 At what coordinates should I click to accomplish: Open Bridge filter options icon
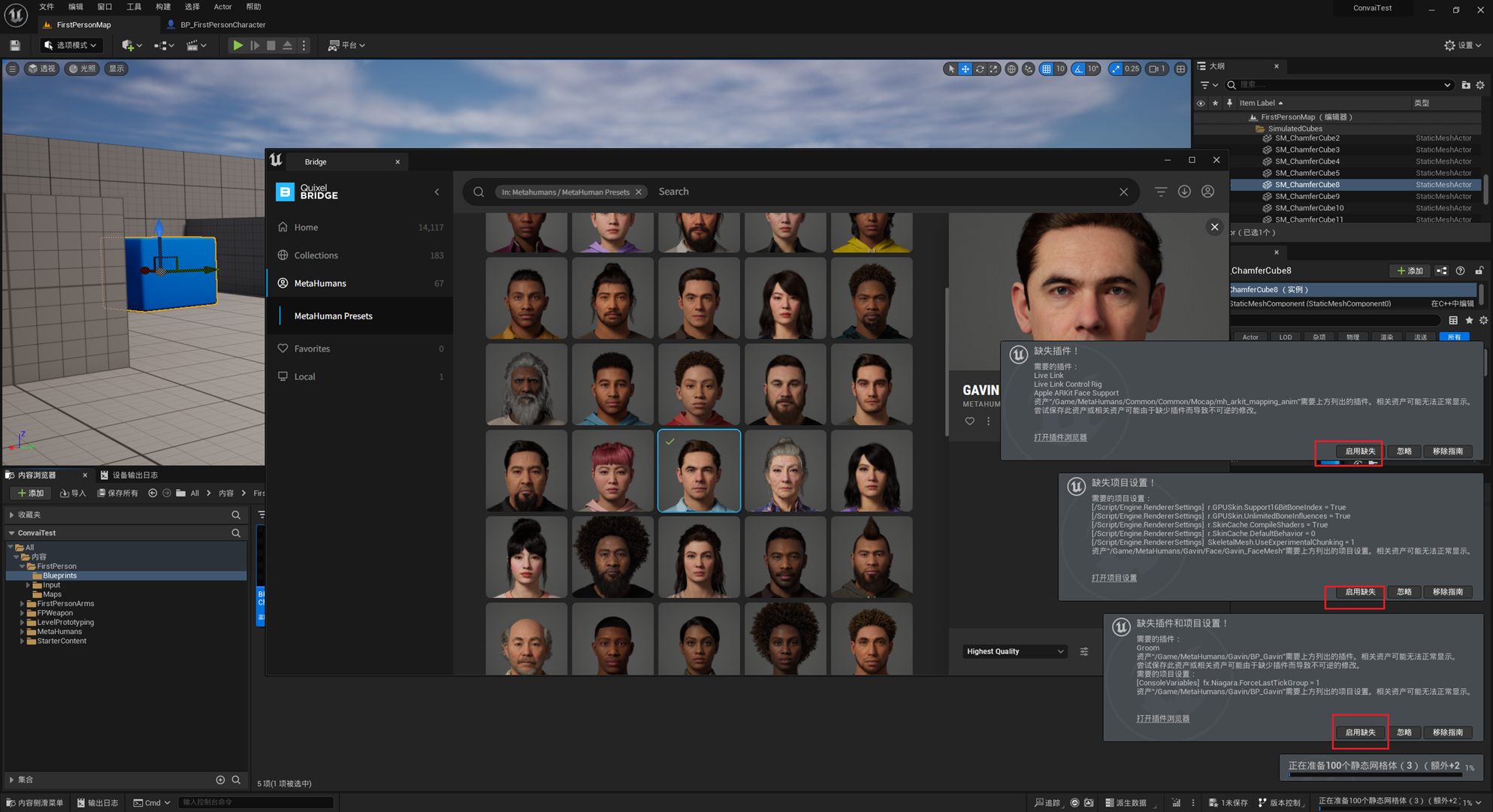1161,192
